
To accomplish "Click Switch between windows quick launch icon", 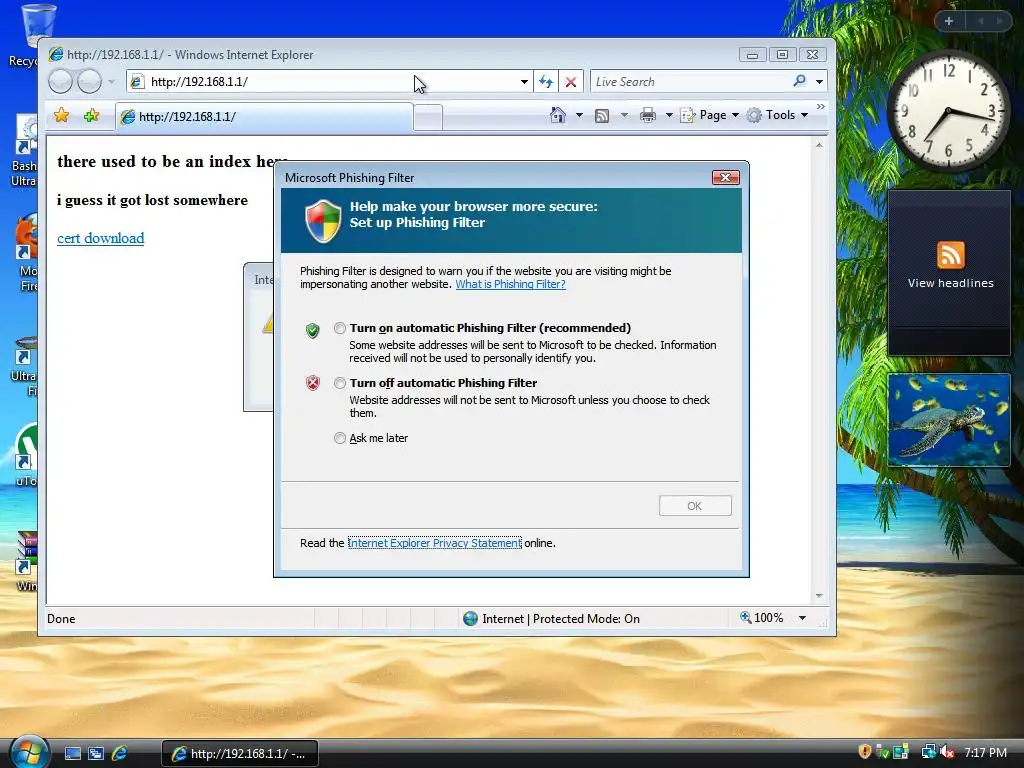I will click(x=96, y=754).
